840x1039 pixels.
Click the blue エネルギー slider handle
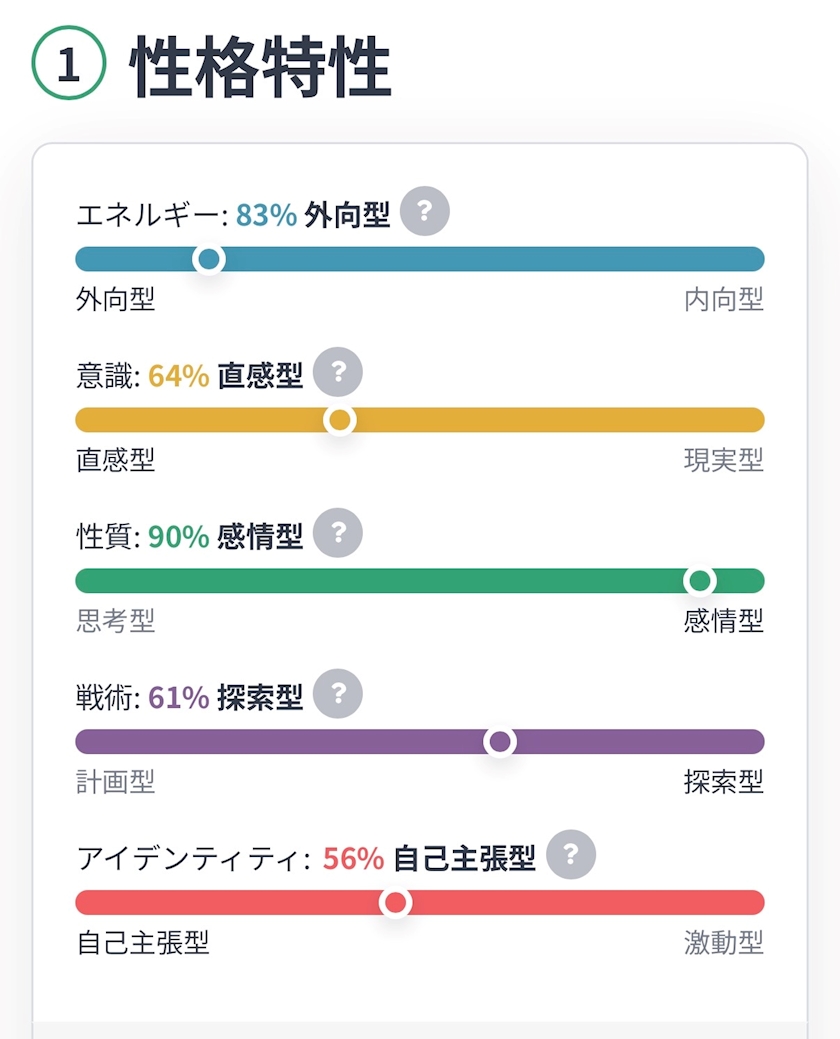pos(209,259)
